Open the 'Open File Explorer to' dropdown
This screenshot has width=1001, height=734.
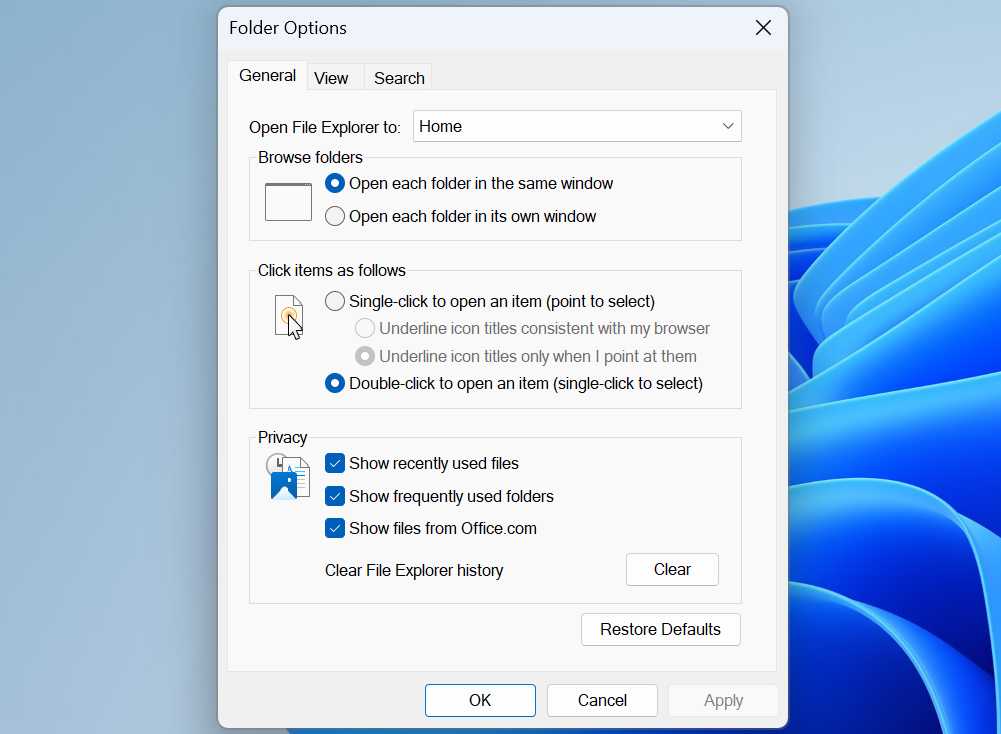pyautogui.click(x=577, y=126)
